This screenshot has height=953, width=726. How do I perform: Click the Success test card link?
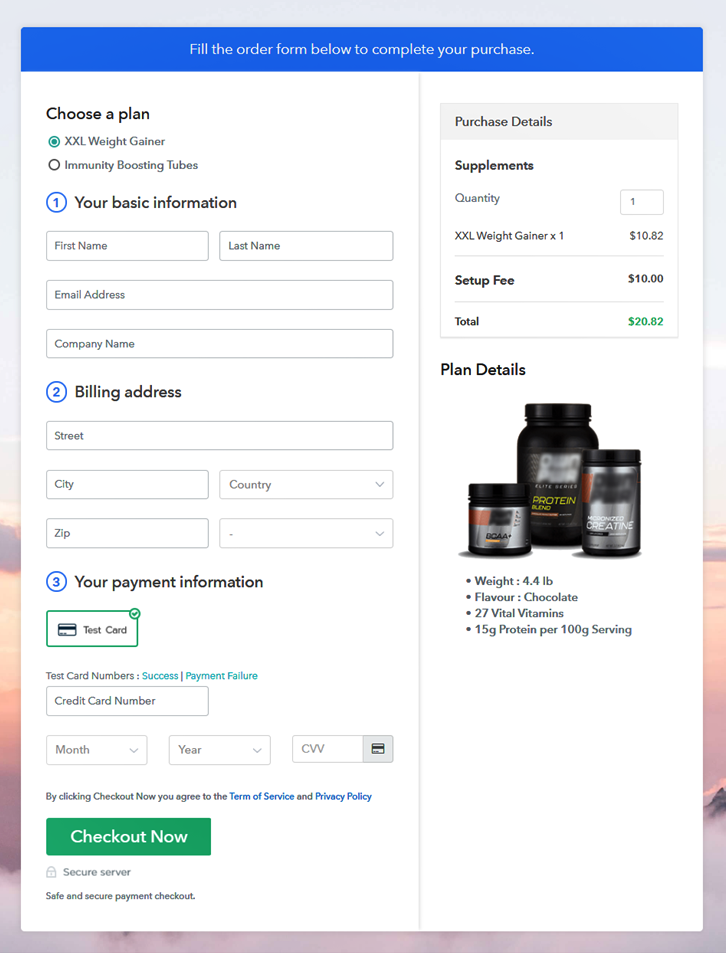pyautogui.click(x=160, y=676)
